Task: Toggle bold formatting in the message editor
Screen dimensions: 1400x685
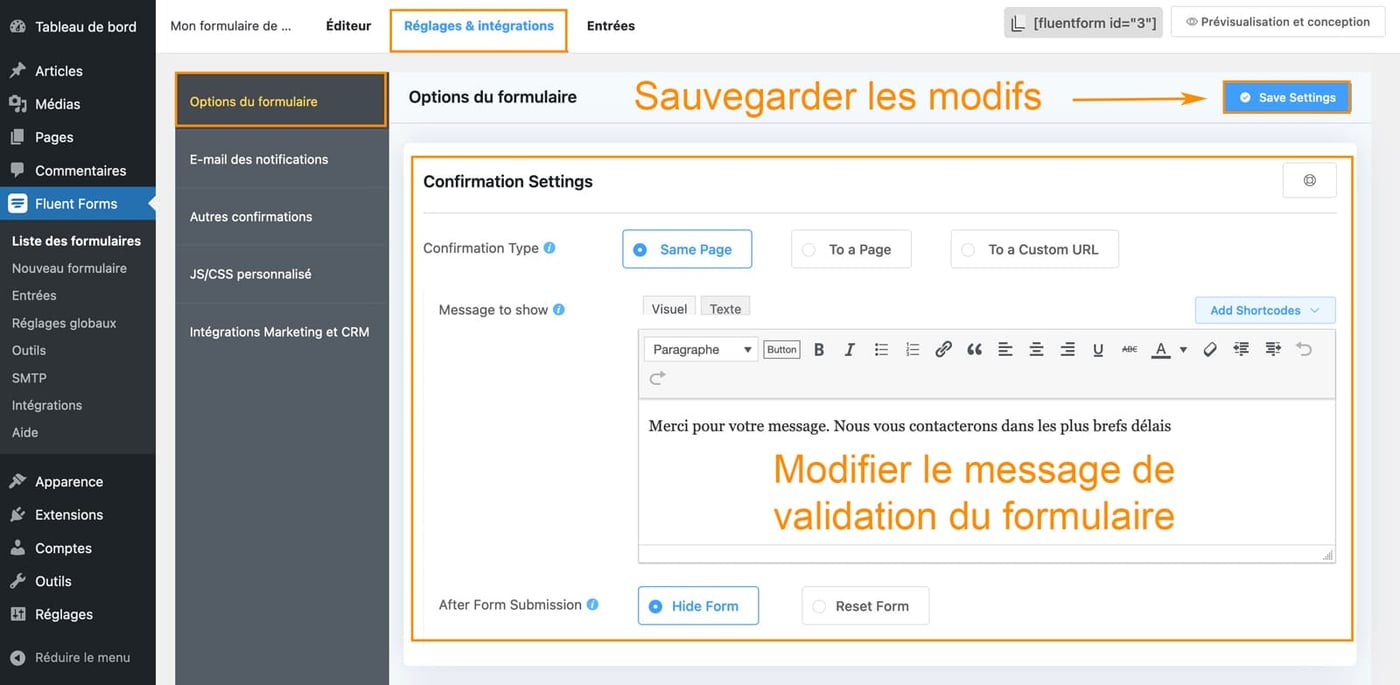Action: click(x=818, y=349)
